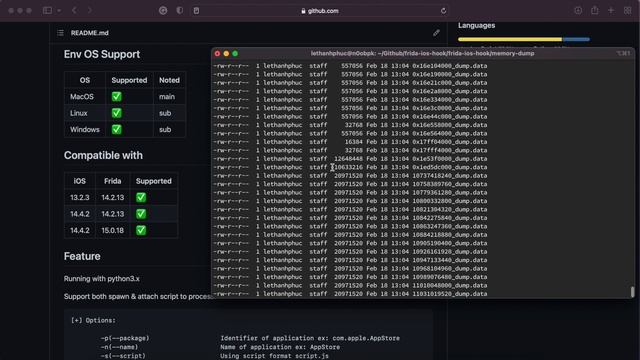Click the 12648448 file size in Terminal
640x360 pixels.
tap(348, 159)
